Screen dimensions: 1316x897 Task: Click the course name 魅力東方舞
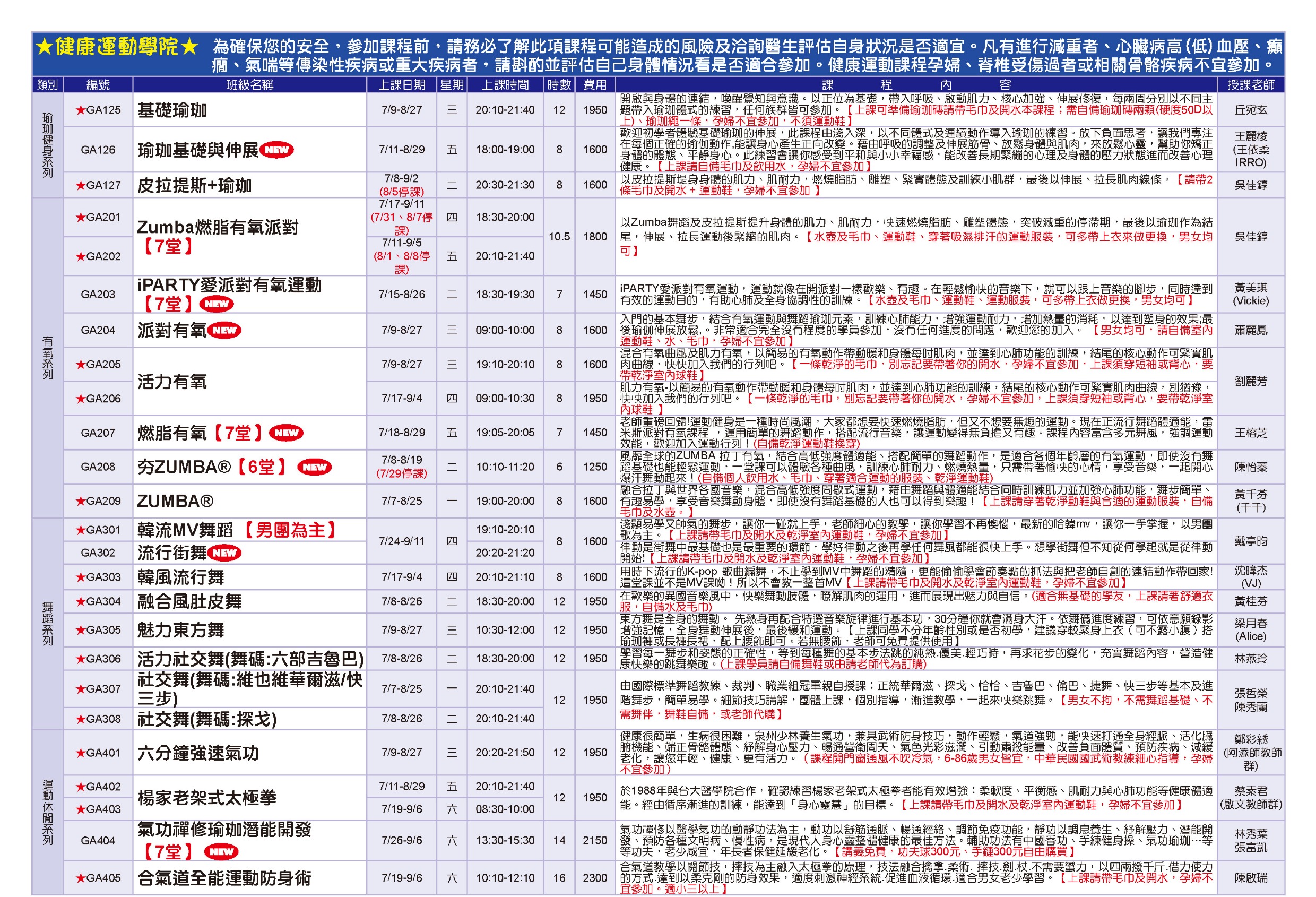click(180, 630)
